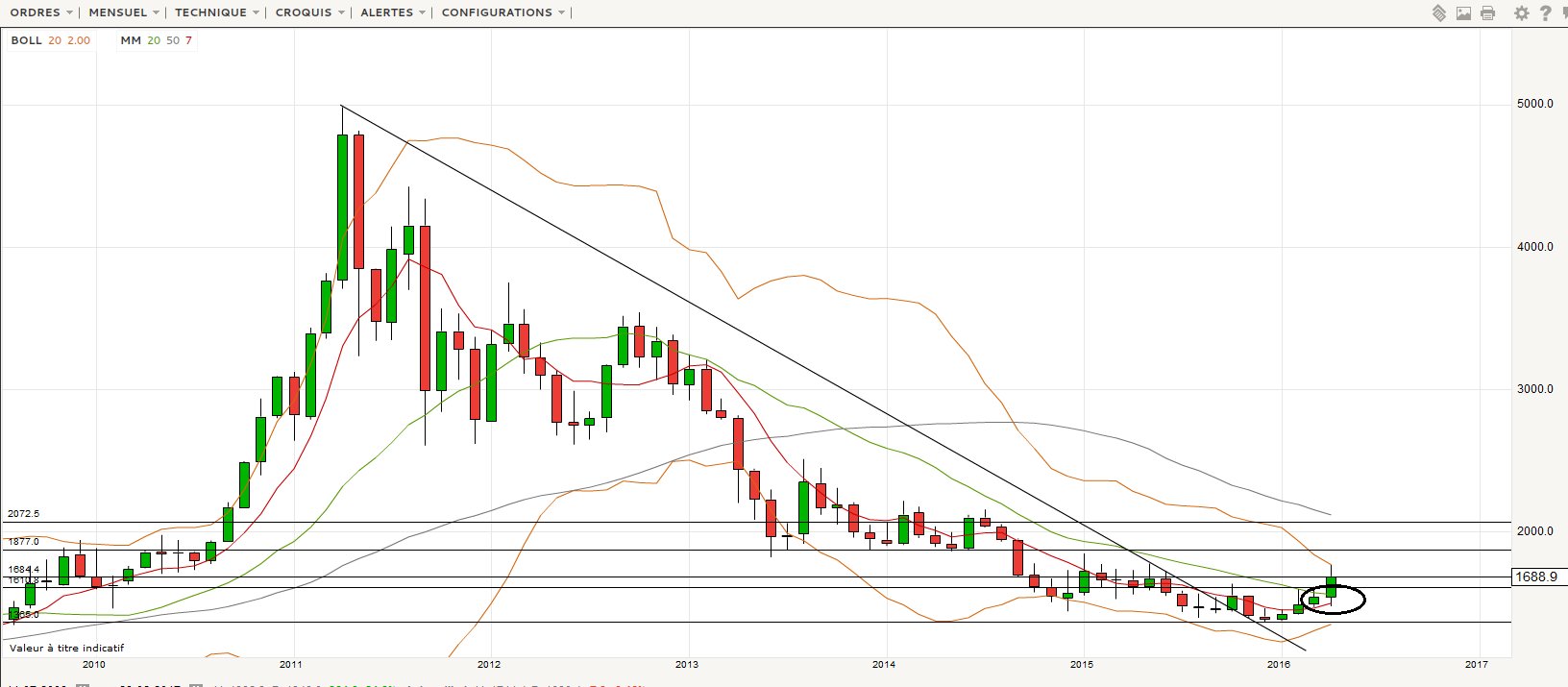Screen dimensions: 1568x687
Task: Click the 1684.4 horizontal level label
Action: [x=23, y=570]
